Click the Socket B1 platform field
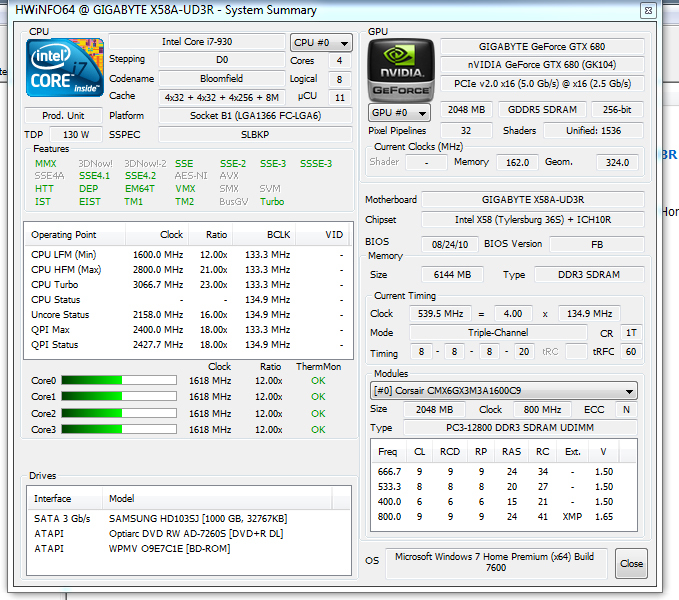 click(x=255, y=116)
